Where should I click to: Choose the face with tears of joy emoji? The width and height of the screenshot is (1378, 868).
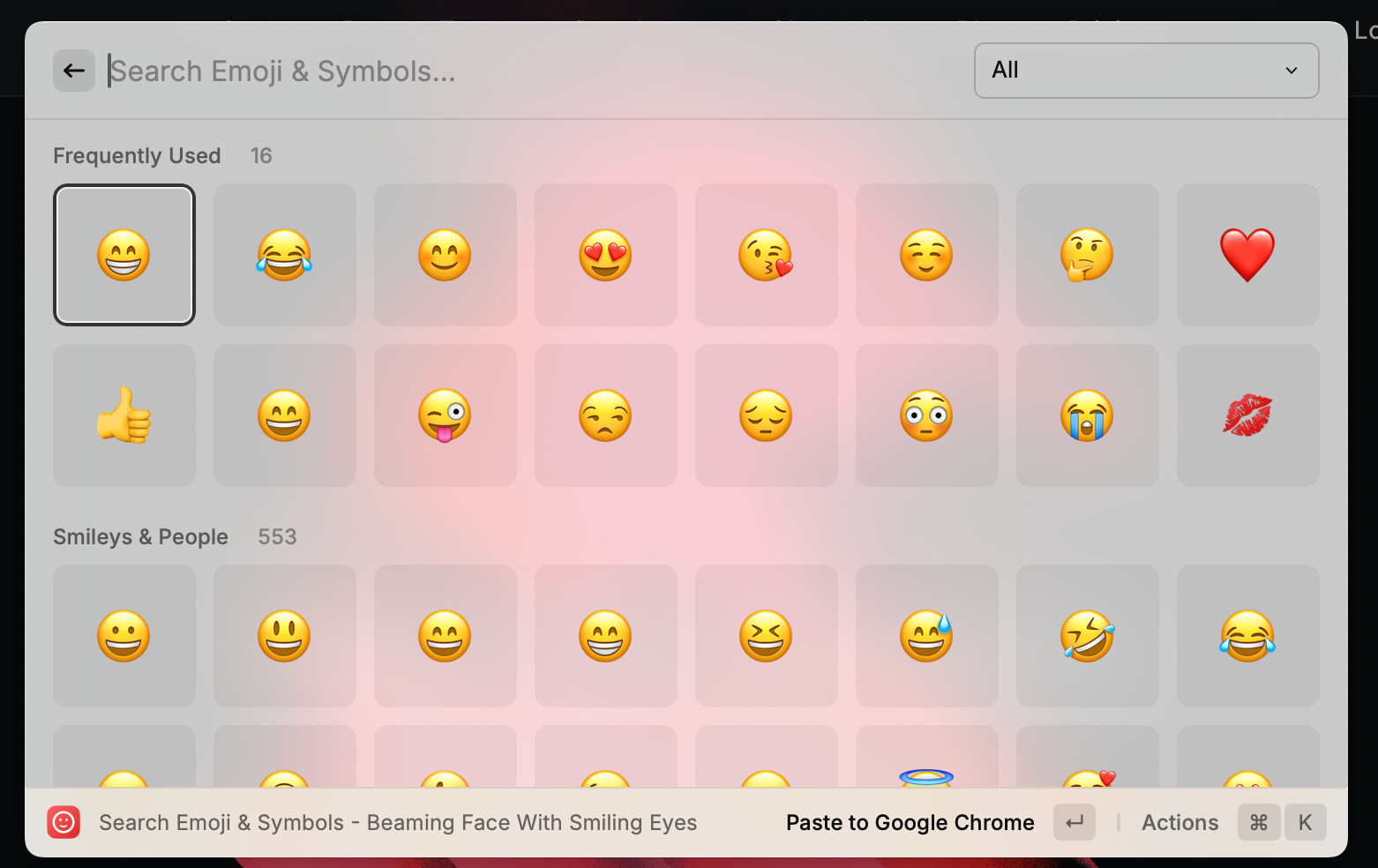(284, 255)
